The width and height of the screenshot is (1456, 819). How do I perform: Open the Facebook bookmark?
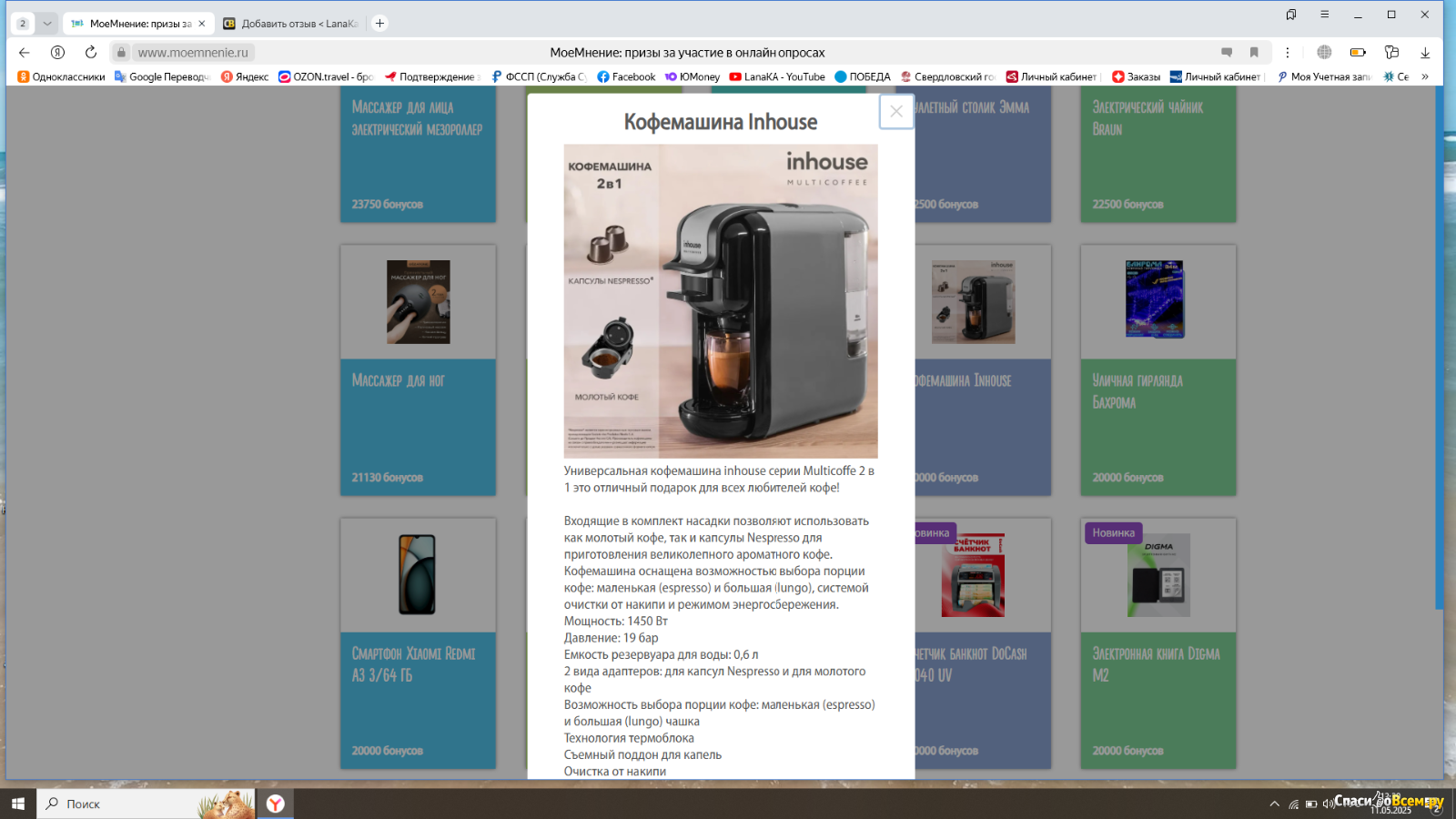pyautogui.click(x=626, y=76)
